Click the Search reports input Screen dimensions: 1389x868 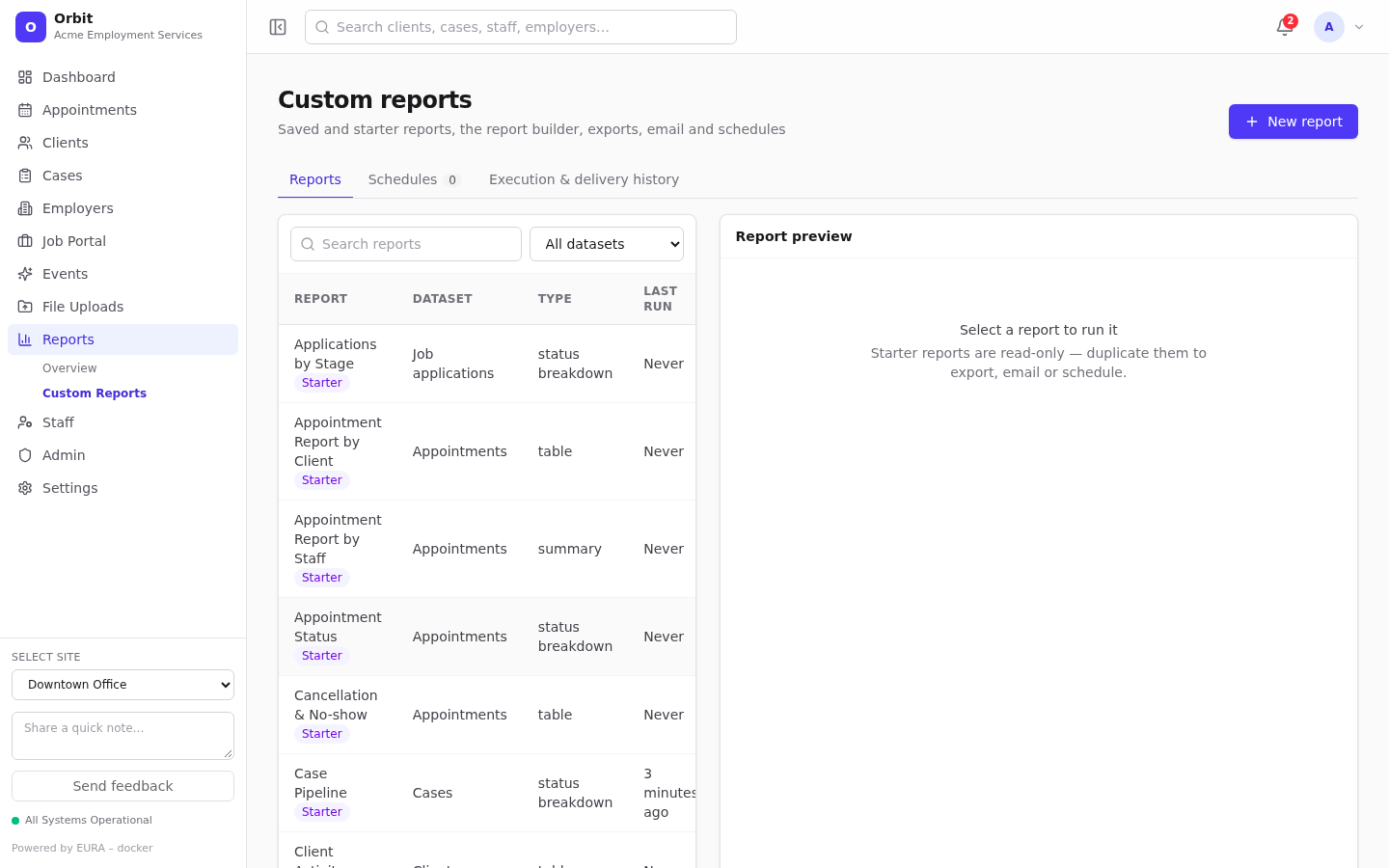pyautogui.click(x=406, y=244)
